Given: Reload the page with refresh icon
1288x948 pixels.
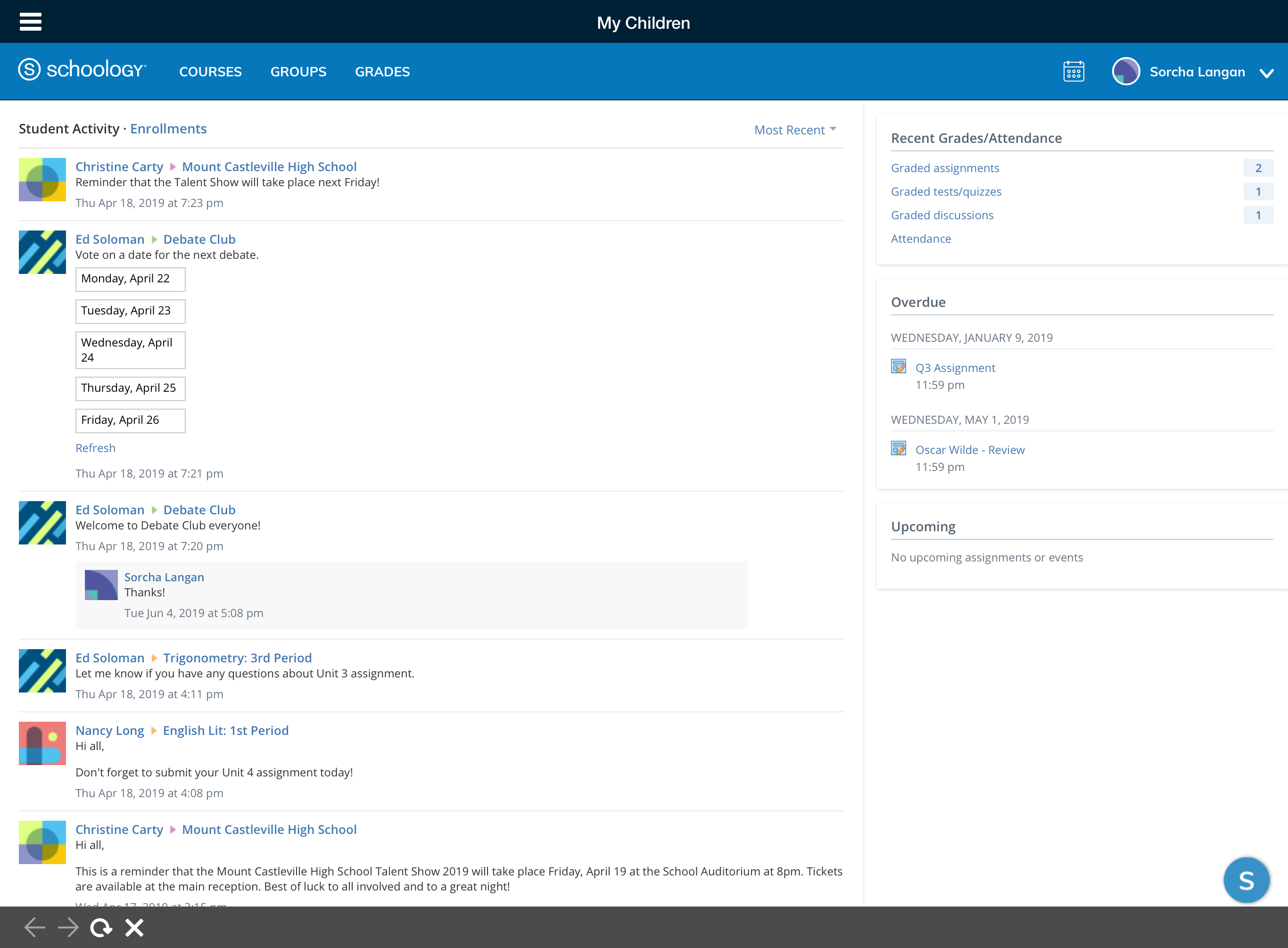Looking at the screenshot, I should click(101, 927).
